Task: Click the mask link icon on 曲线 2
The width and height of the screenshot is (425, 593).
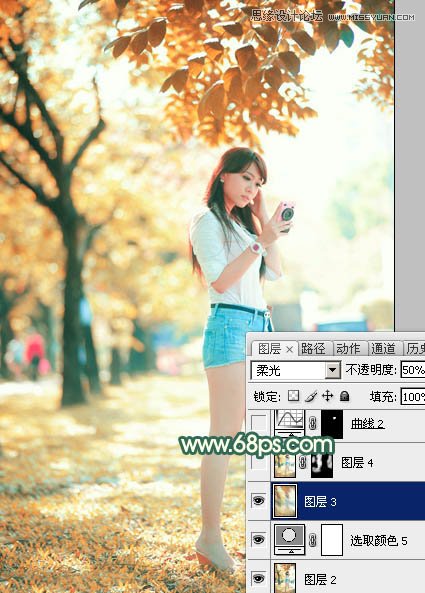Action: pos(313,424)
